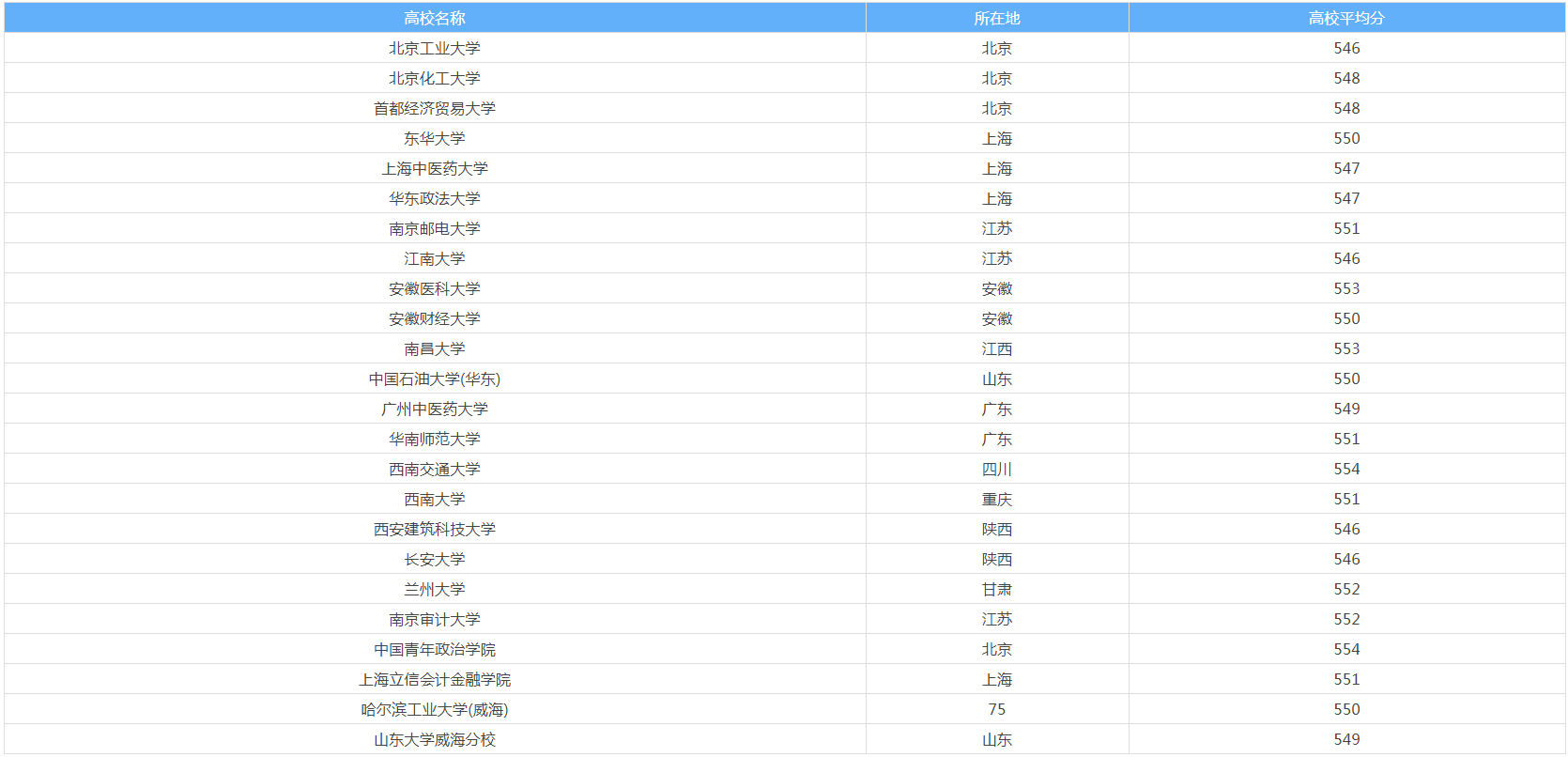Select the 南昌大学 cell
This screenshot has height=757, width=1568.
[x=435, y=348]
